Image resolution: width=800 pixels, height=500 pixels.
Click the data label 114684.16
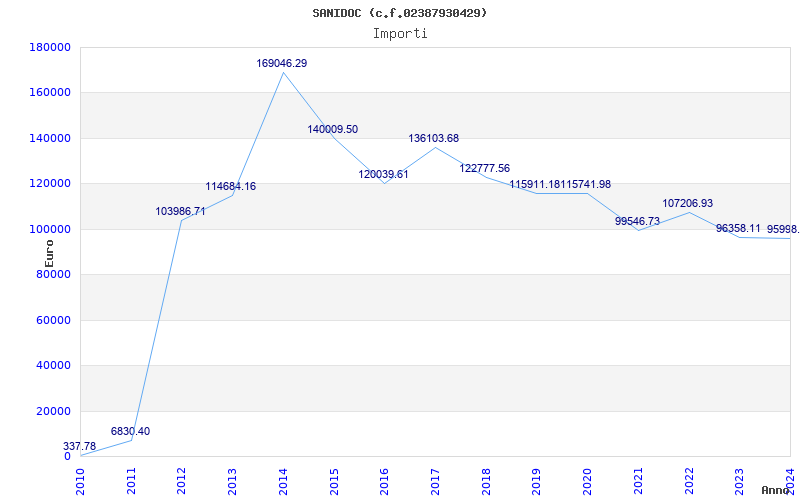pyautogui.click(x=231, y=187)
